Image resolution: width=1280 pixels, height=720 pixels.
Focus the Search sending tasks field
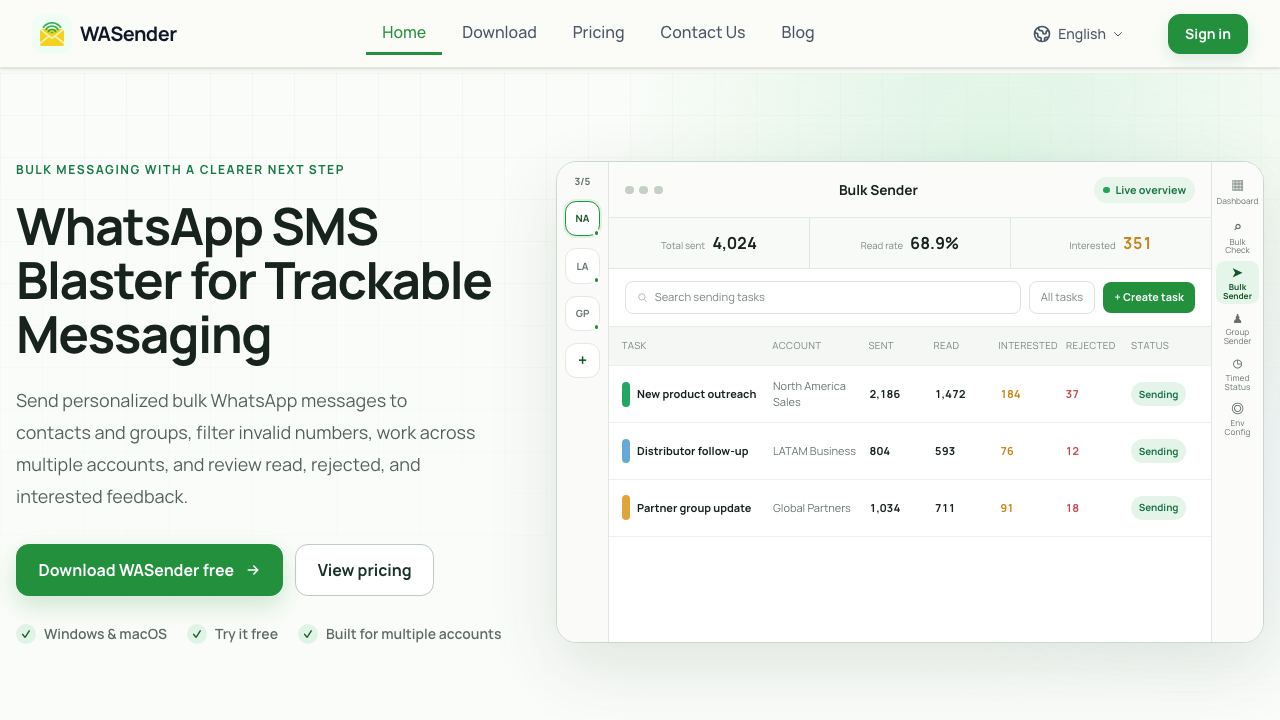coord(822,297)
